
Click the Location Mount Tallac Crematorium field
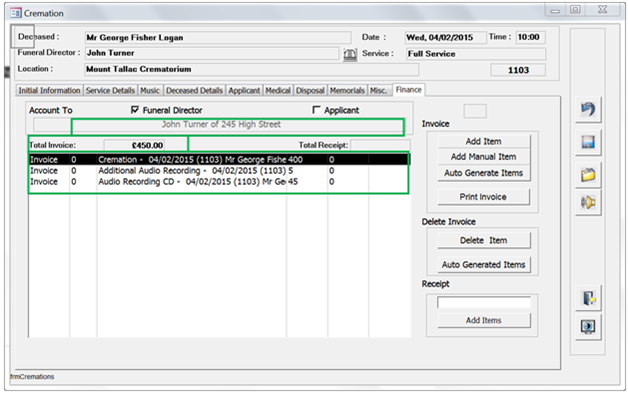point(252,69)
